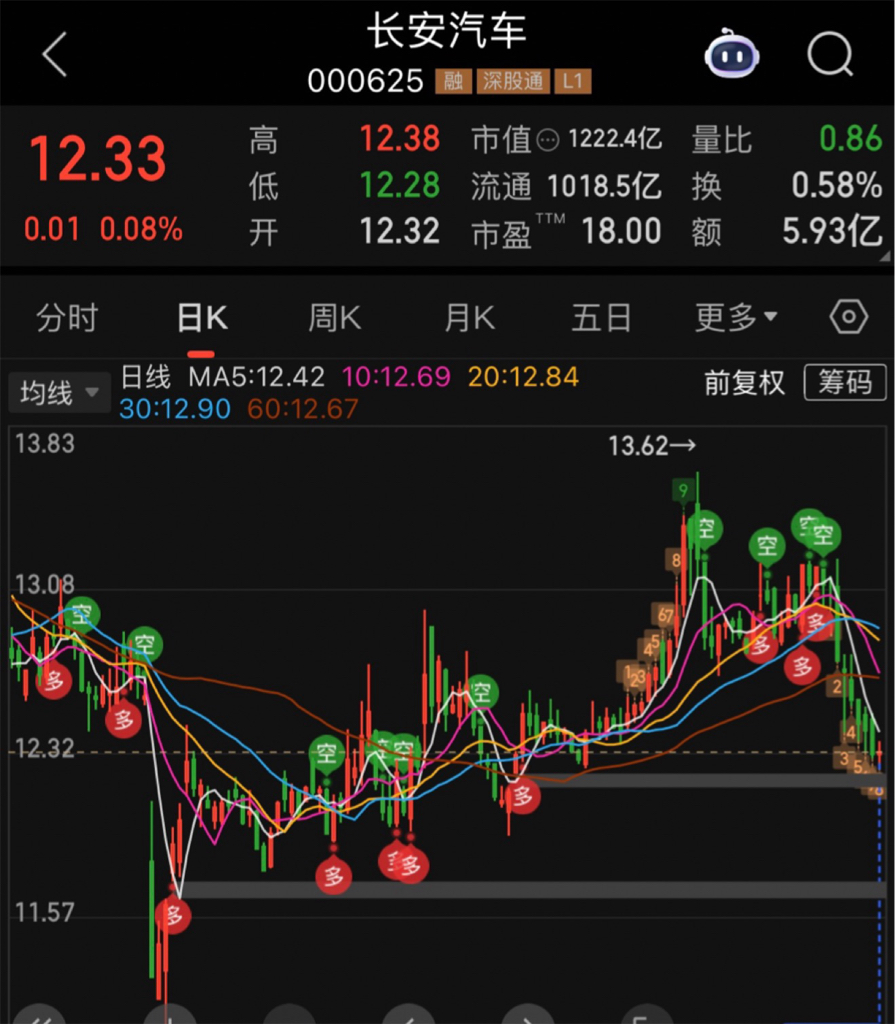Tap the MA5:12.42 value
The width and height of the screenshot is (895, 1024).
(x=257, y=377)
